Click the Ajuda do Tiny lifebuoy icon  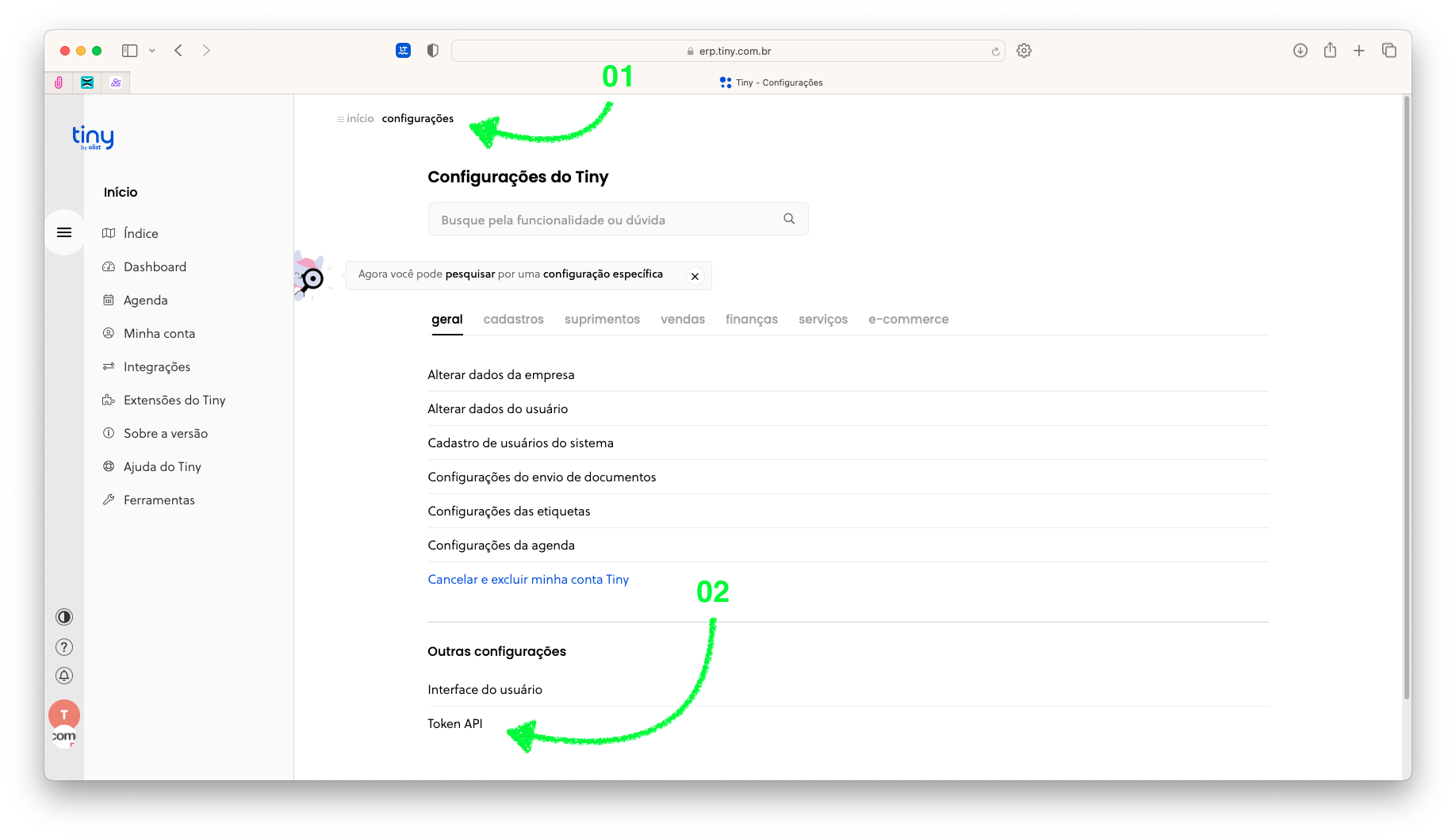coord(109,466)
